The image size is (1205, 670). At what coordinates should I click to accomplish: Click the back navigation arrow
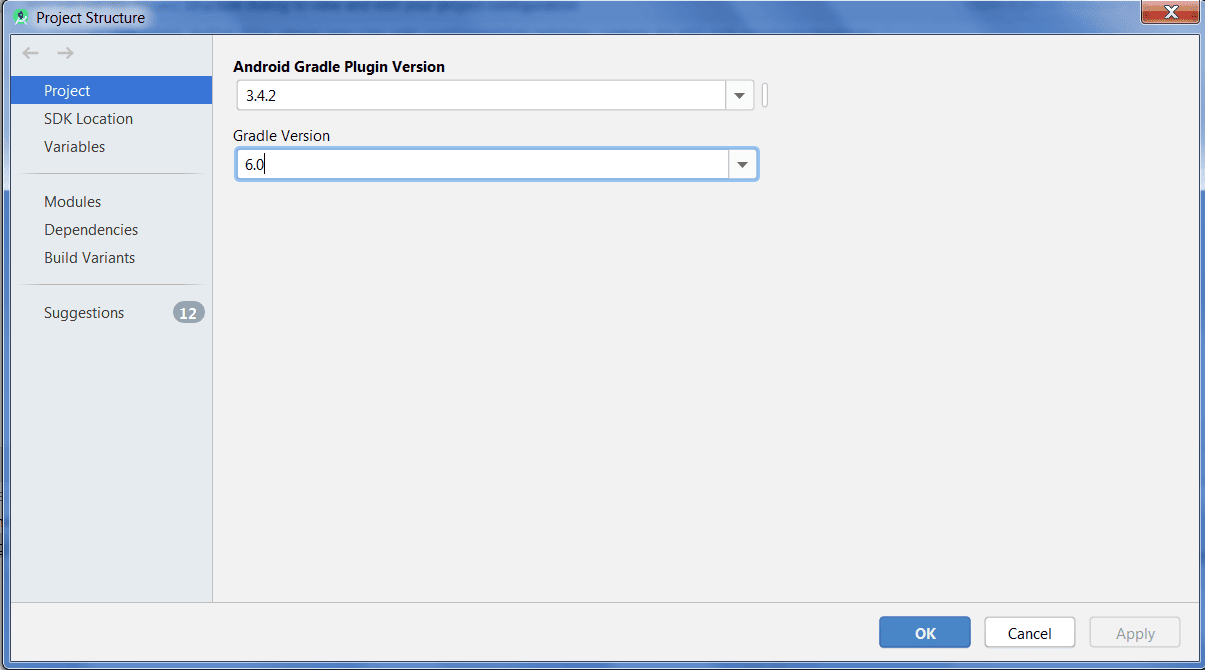point(30,53)
